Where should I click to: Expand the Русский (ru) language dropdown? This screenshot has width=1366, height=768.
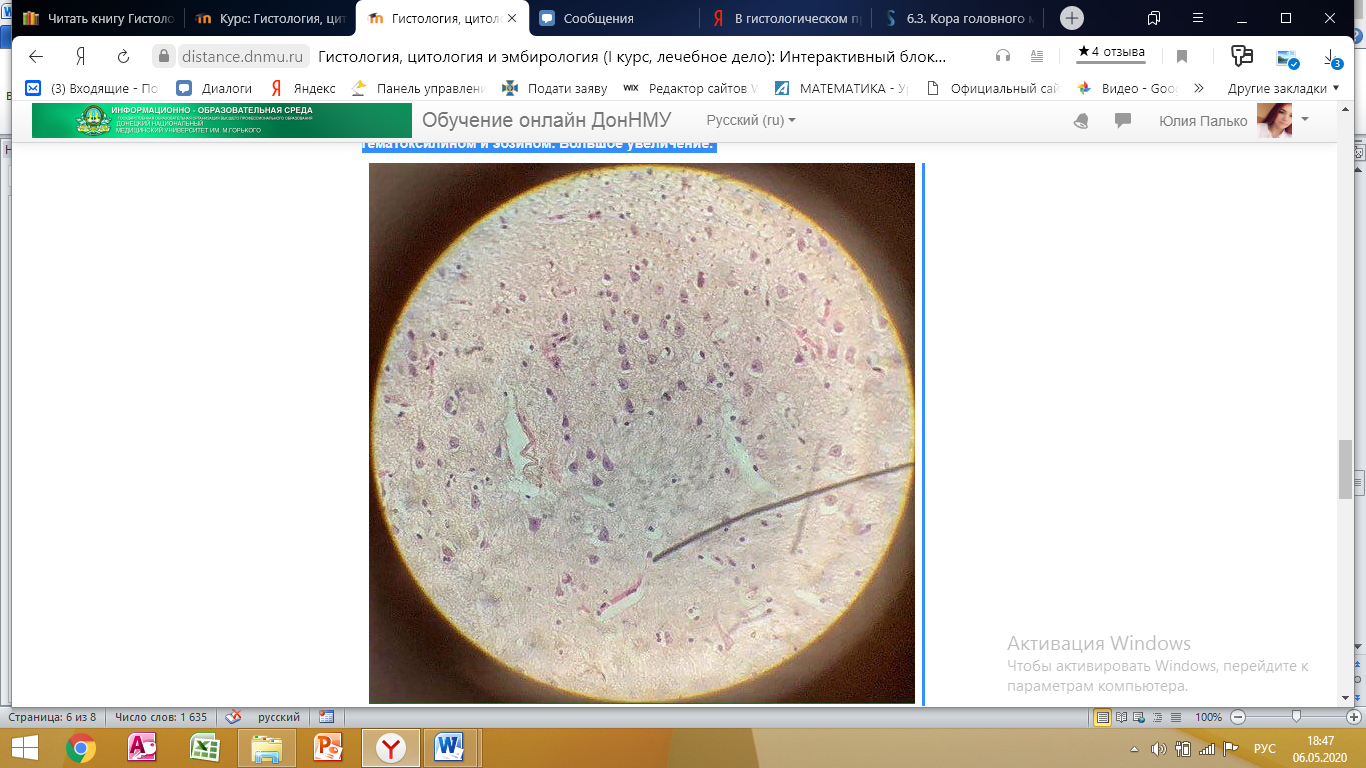(751, 120)
